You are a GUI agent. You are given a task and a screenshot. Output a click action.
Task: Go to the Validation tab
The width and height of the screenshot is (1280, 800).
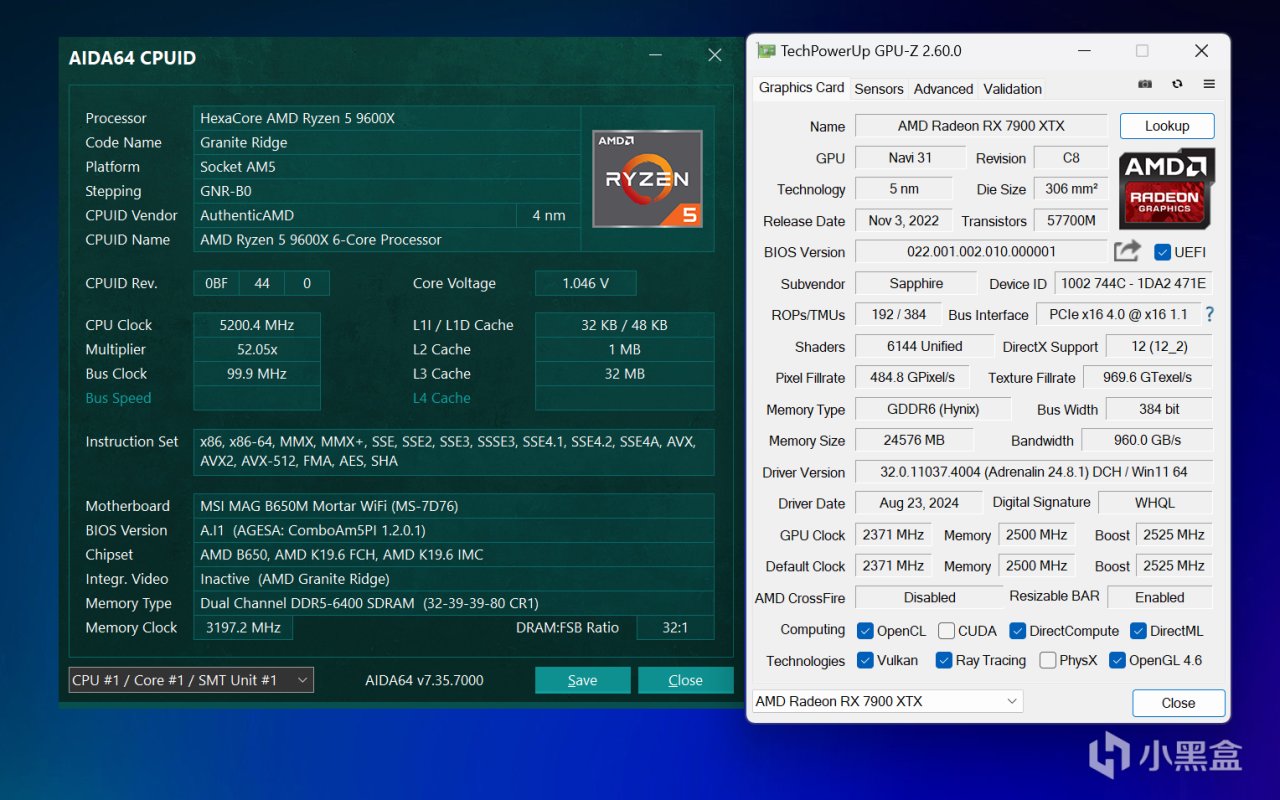(x=1012, y=89)
